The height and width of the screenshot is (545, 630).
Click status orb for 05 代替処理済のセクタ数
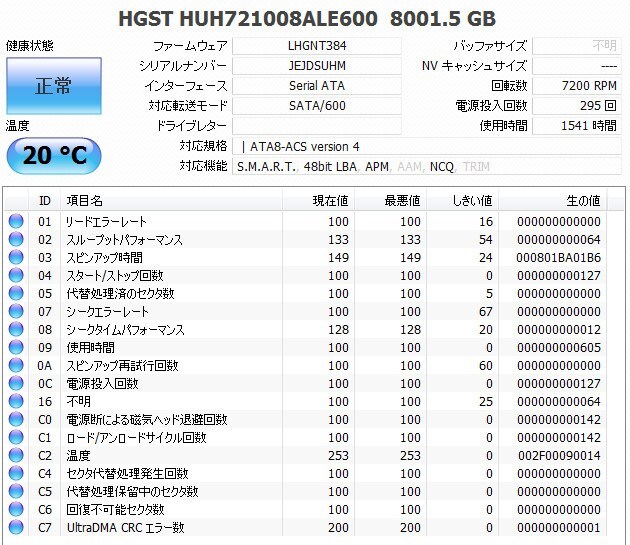[16, 293]
